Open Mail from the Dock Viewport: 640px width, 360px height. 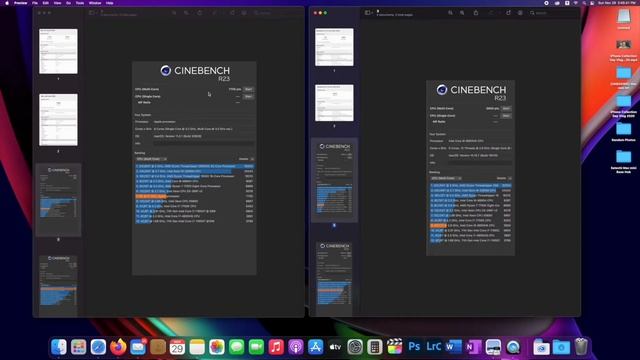click(x=138, y=347)
